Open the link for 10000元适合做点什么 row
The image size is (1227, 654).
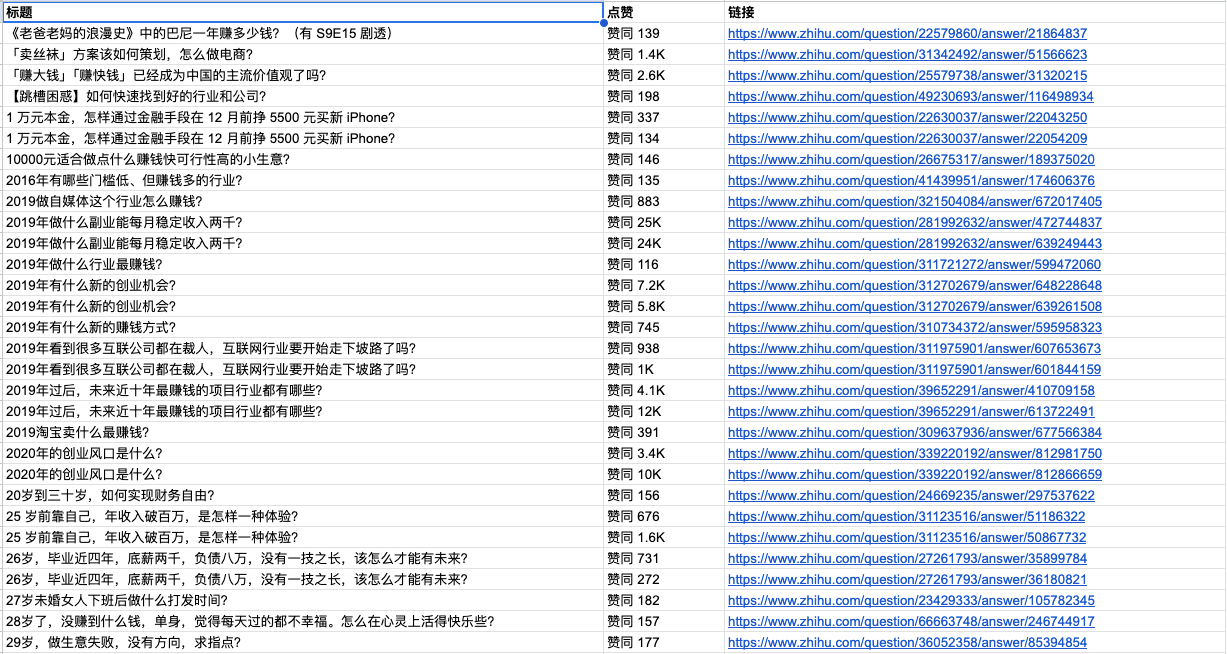pyautogui.click(x=911, y=159)
